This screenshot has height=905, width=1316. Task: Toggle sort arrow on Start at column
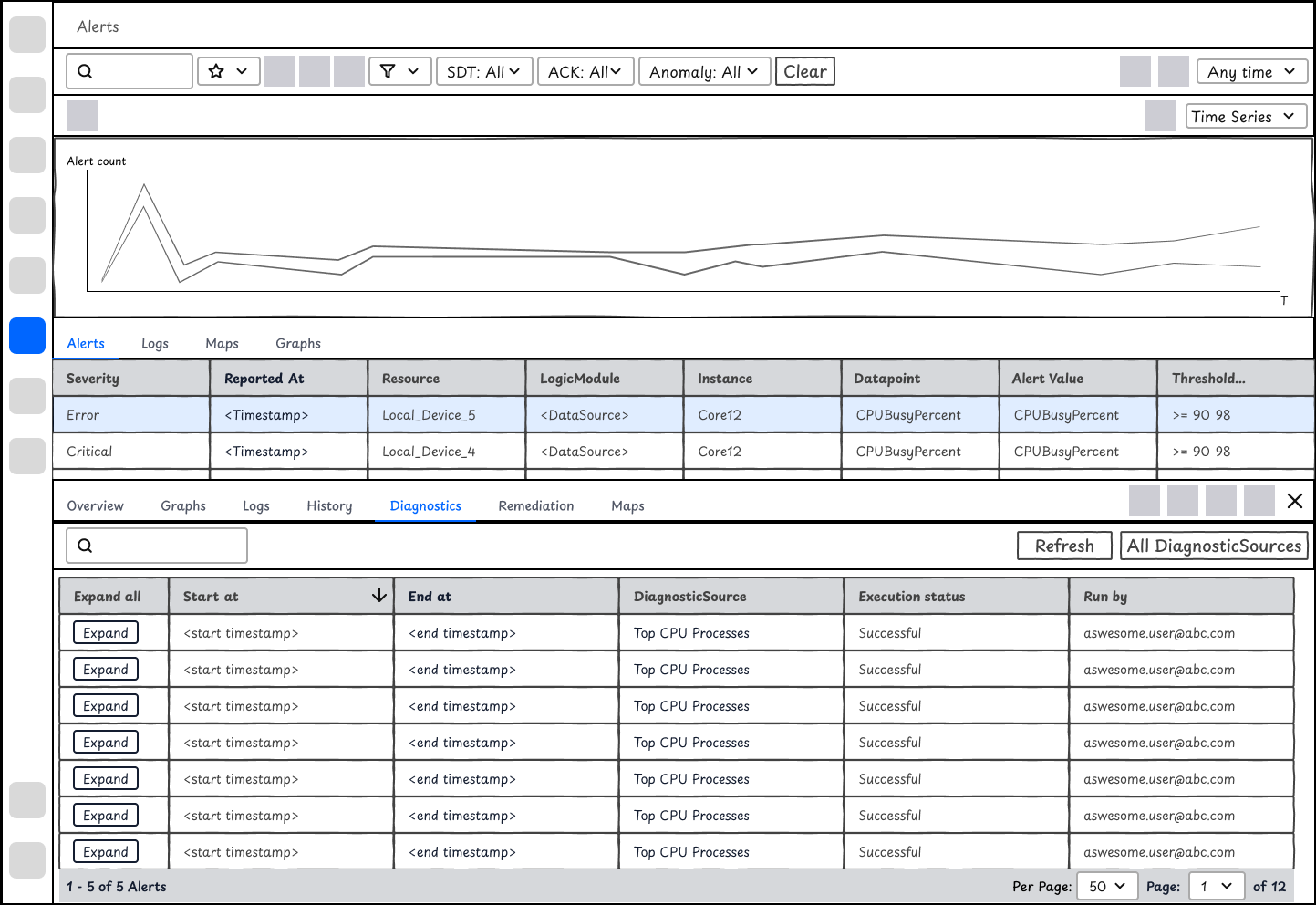click(x=379, y=596)
